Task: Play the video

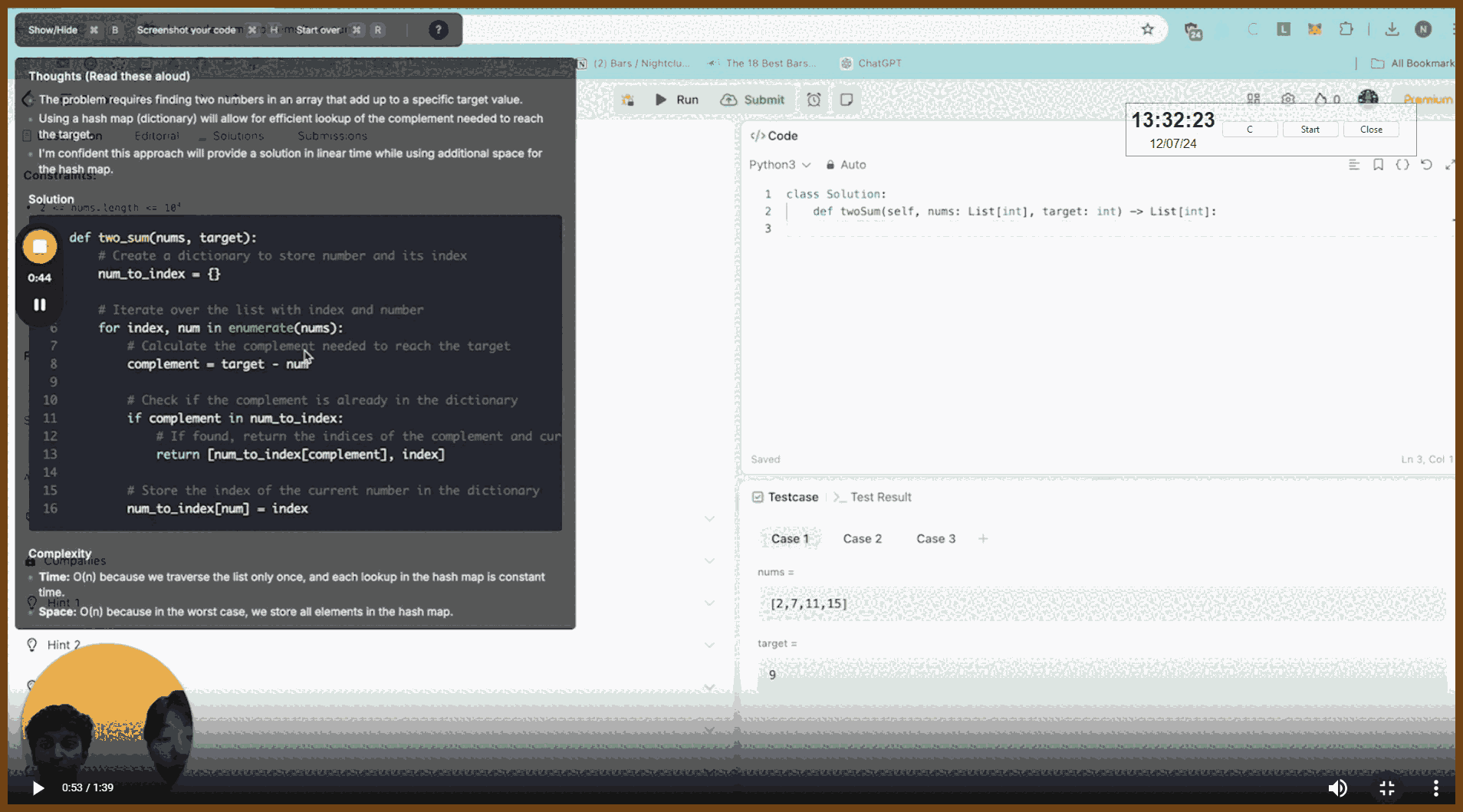Action: pos(38,787)
